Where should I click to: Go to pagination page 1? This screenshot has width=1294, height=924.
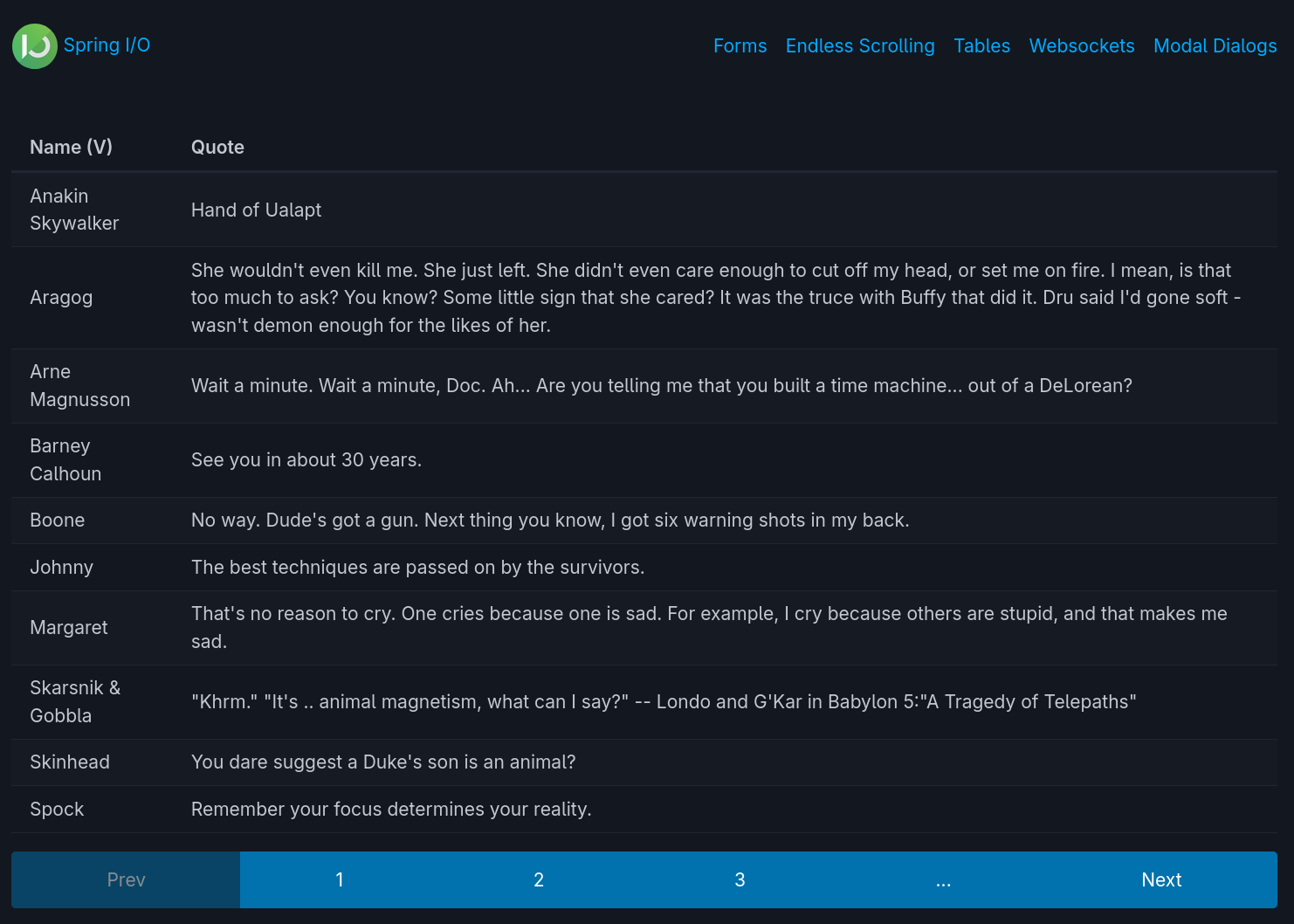[340, 879]
